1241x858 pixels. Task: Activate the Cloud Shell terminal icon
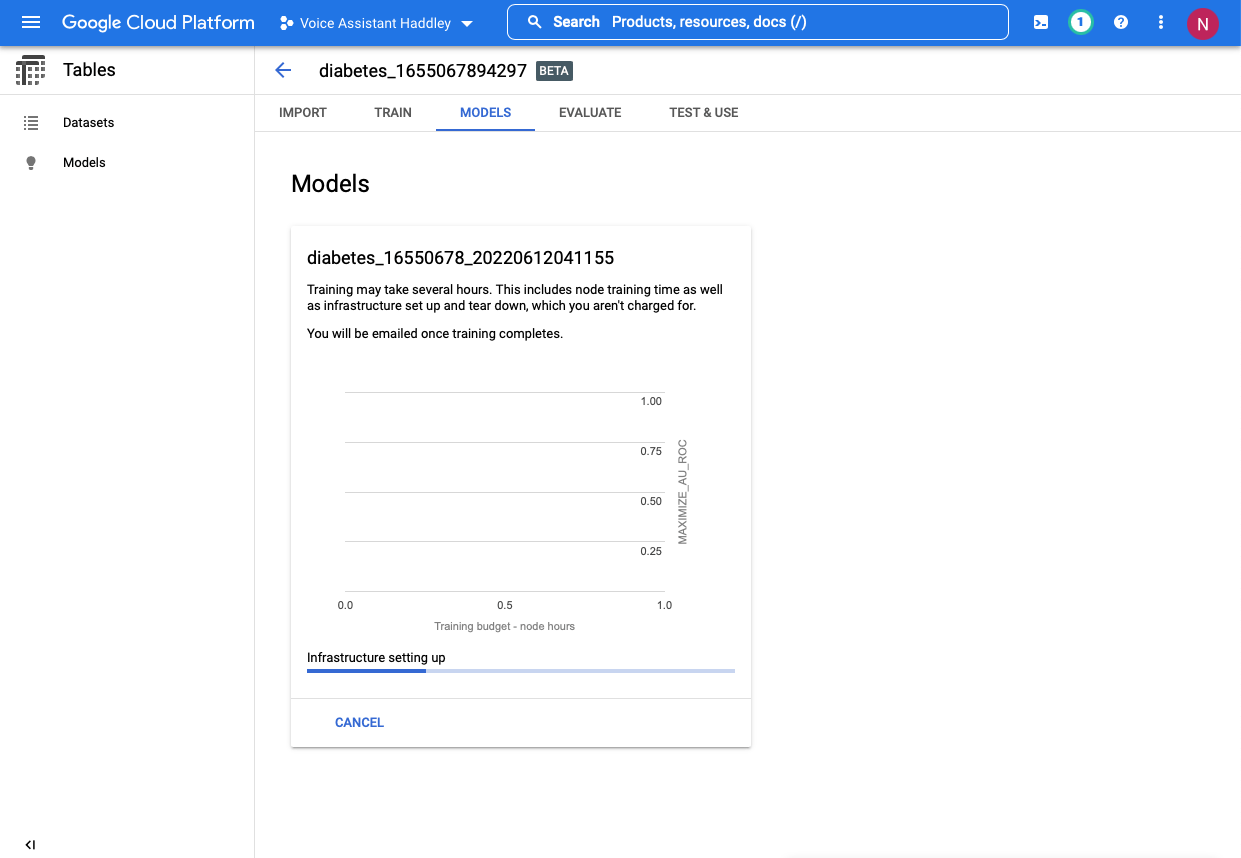(x=1041, y=22)
